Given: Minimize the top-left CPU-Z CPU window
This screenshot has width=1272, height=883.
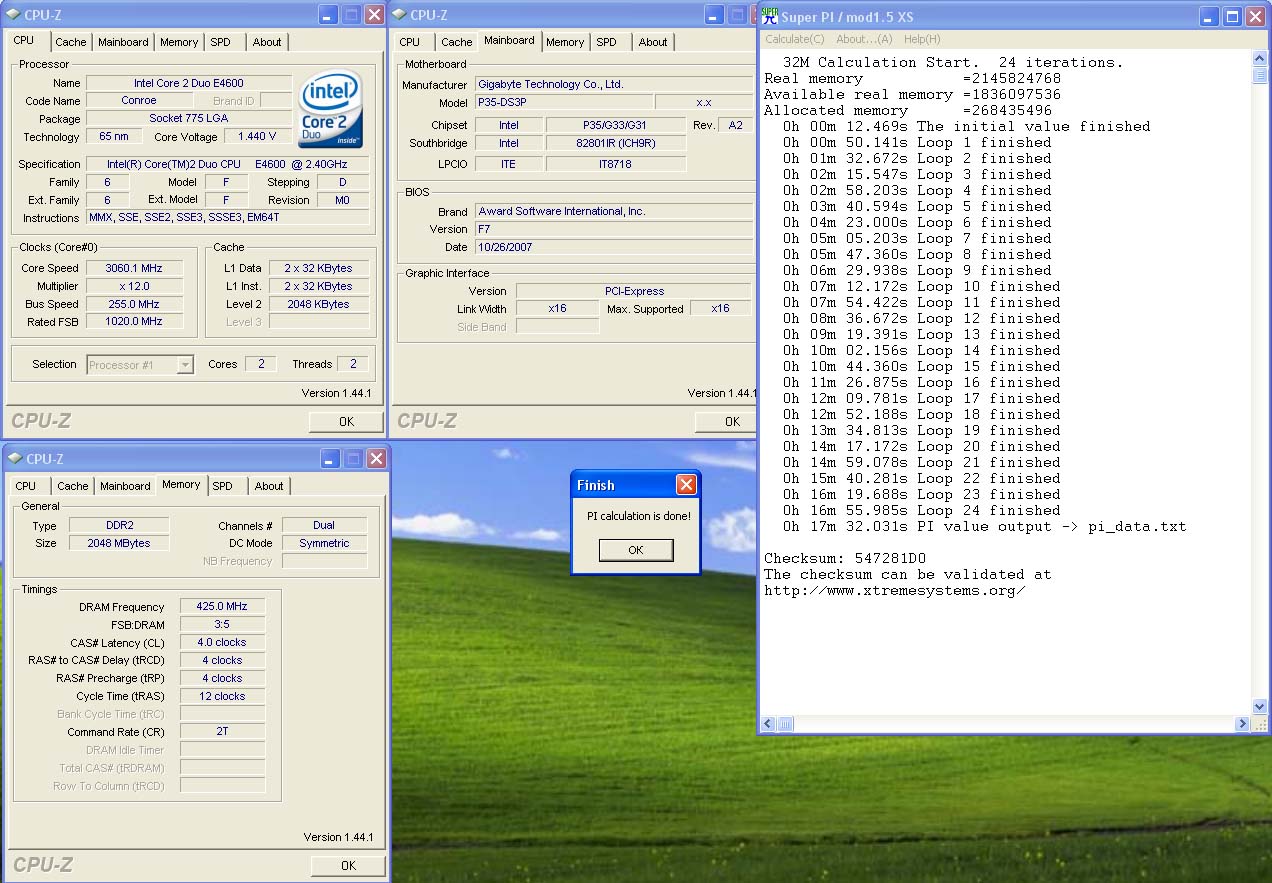Looking at the screenshot, I should 328,14.
